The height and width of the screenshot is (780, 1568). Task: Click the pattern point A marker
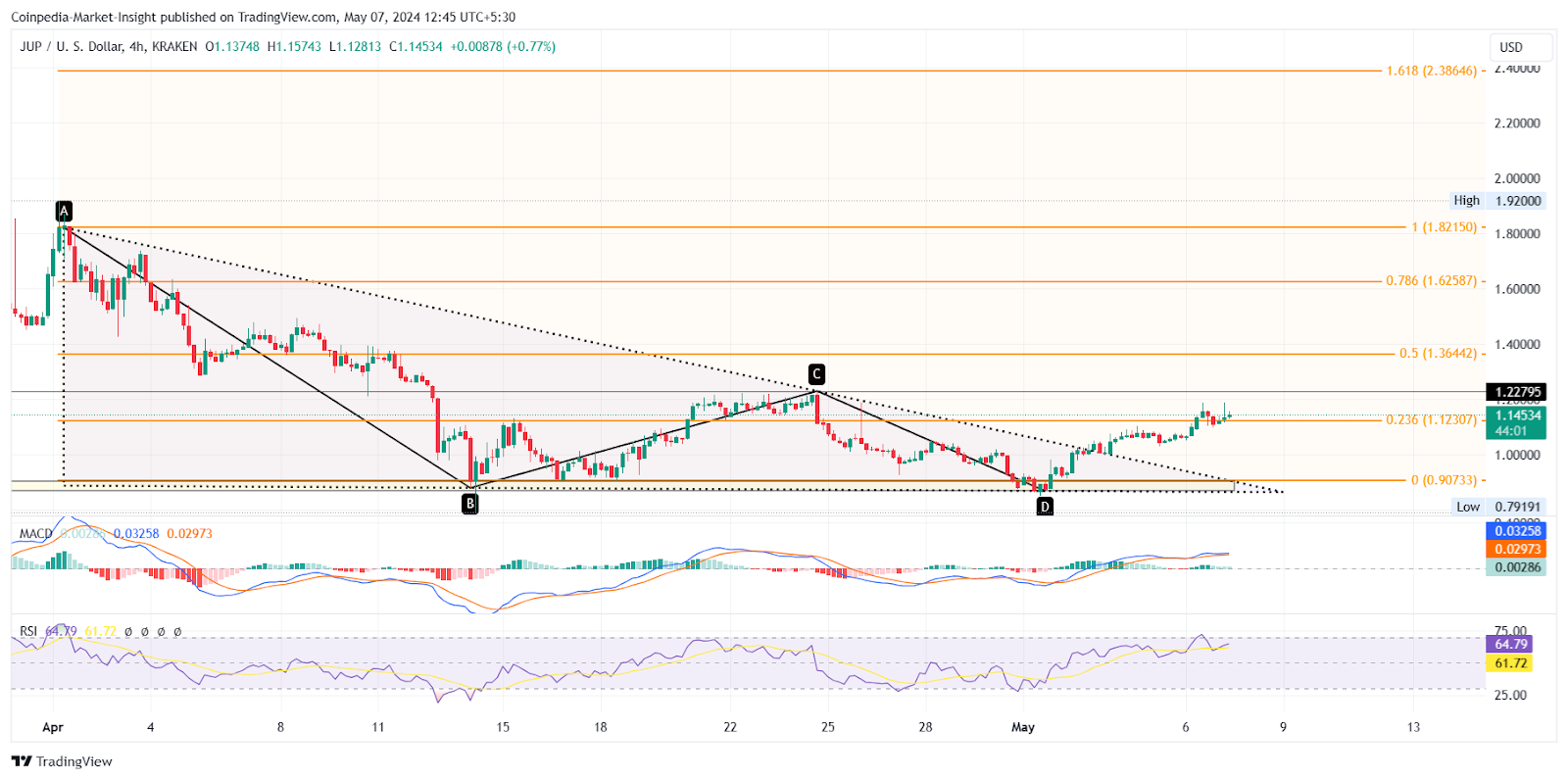64,211
